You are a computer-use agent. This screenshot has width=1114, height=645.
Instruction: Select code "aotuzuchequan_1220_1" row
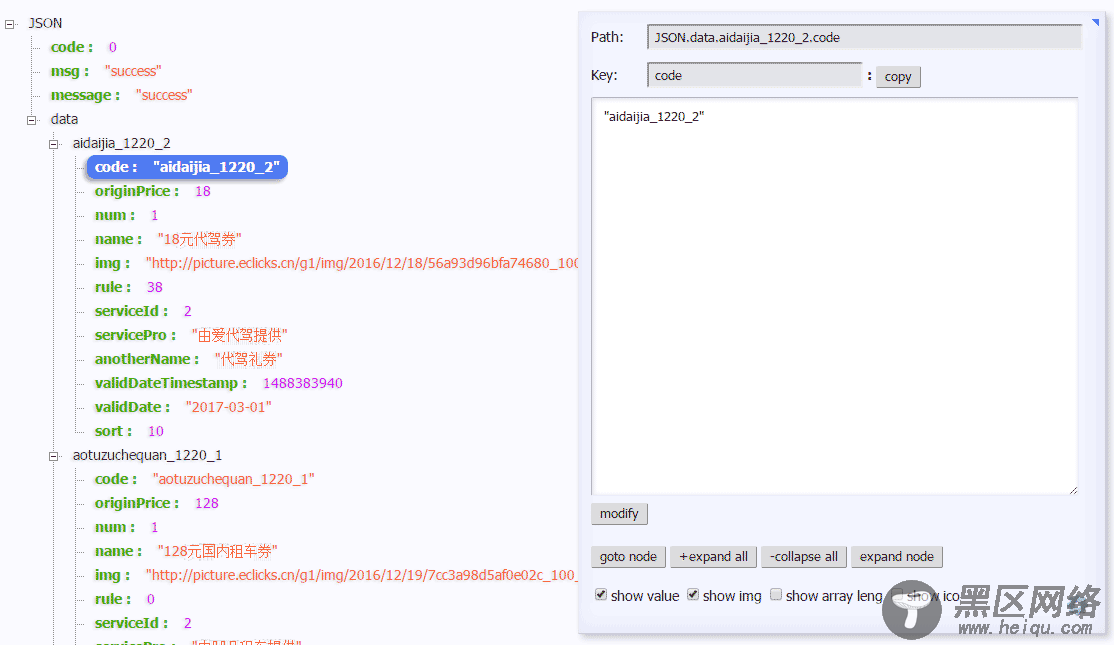205,479
